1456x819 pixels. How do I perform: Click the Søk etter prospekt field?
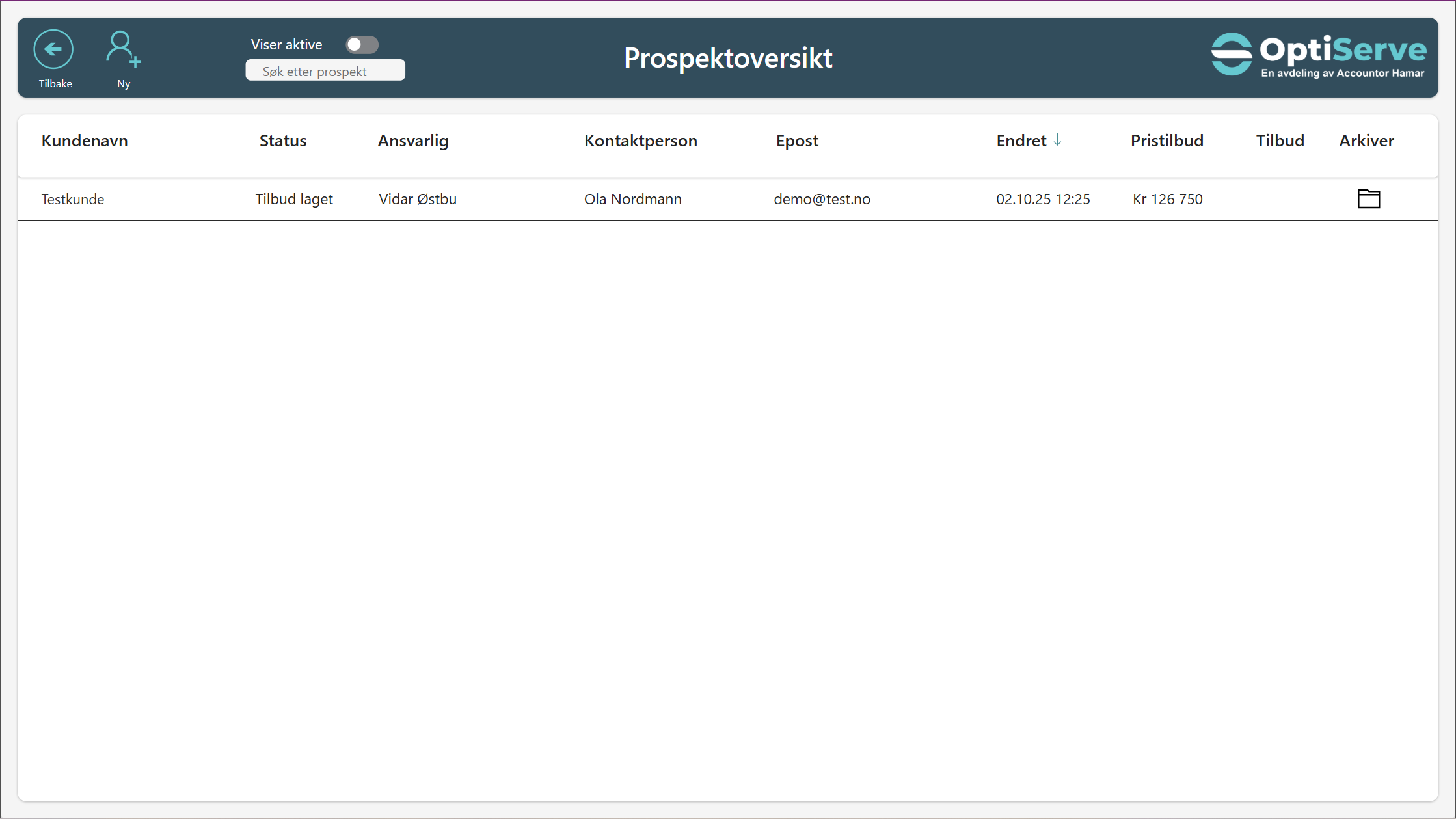click(x=325, y=71)
